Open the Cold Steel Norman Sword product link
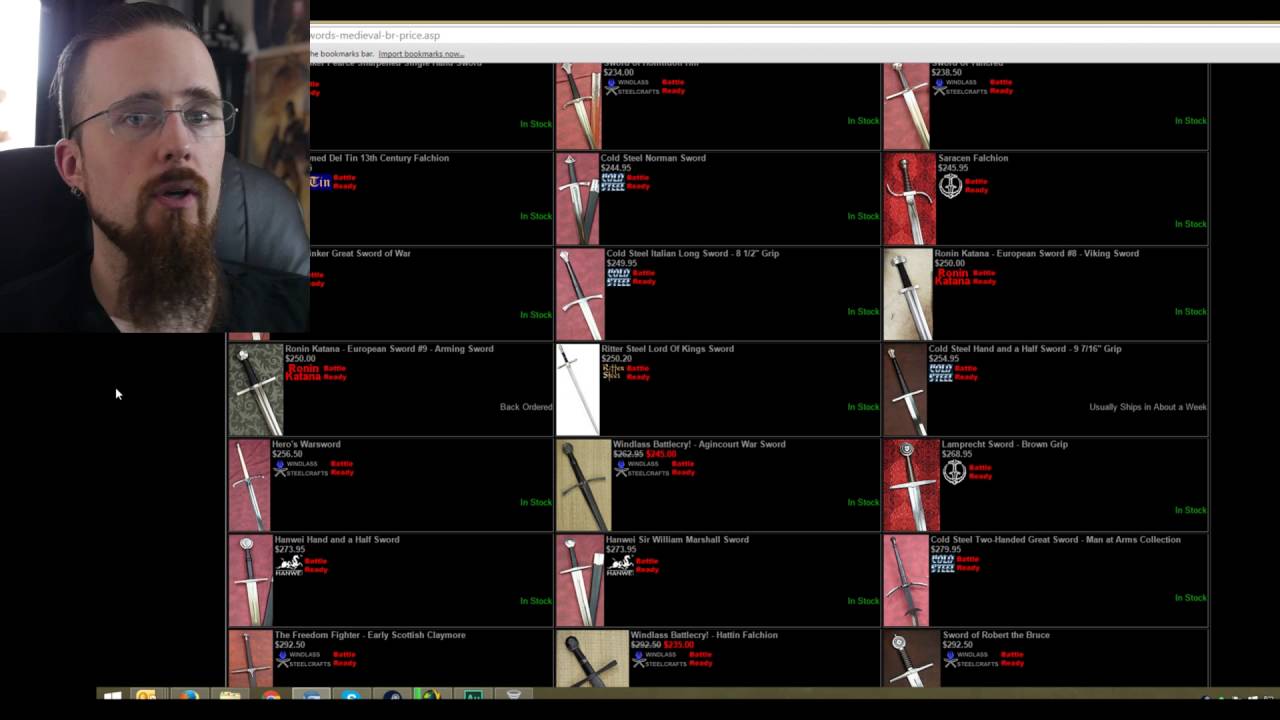Screen dimensions: 1280x720 pyautogui.click(x=653, y=158)
